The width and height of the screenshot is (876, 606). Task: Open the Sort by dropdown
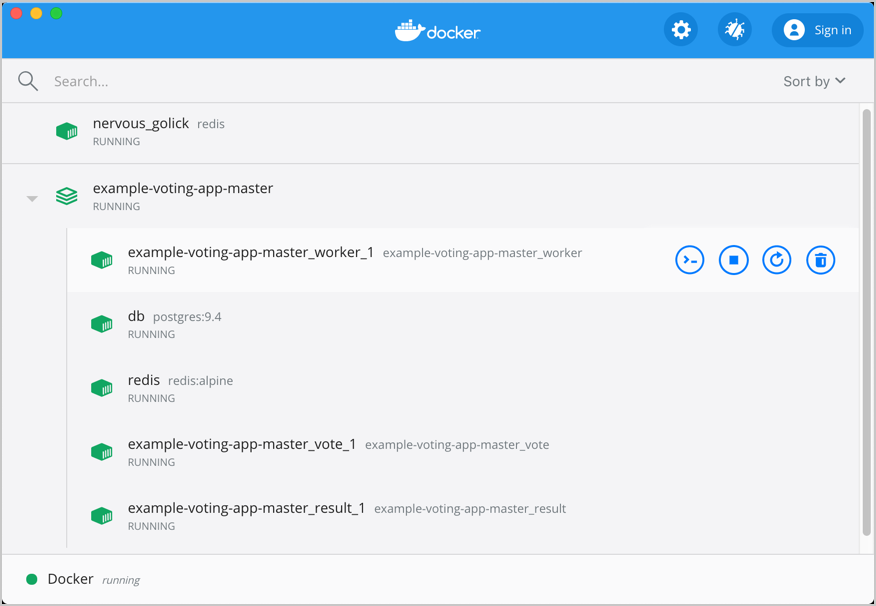[814, 81]
